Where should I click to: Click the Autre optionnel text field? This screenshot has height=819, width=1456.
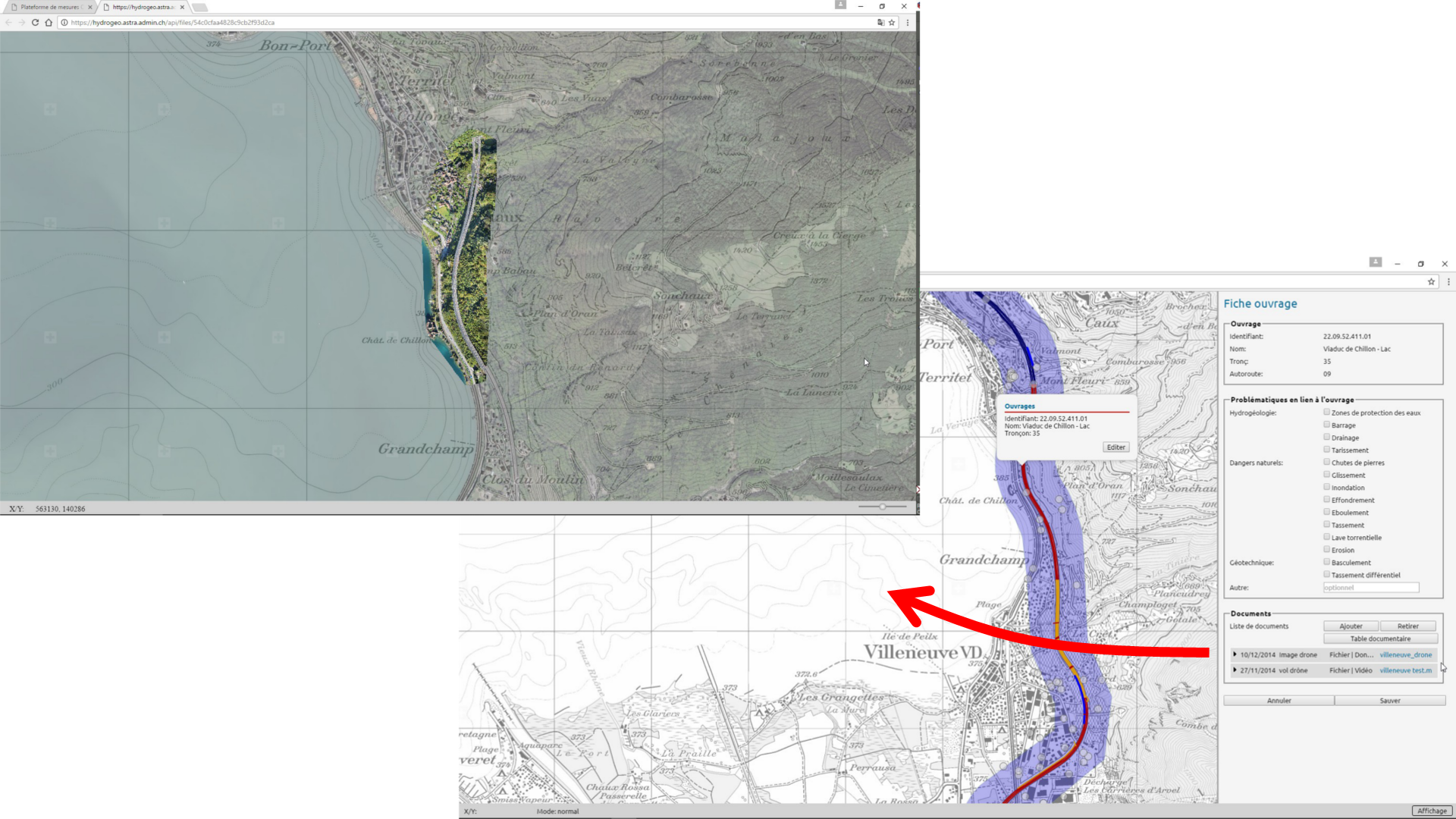point(1371,588)
